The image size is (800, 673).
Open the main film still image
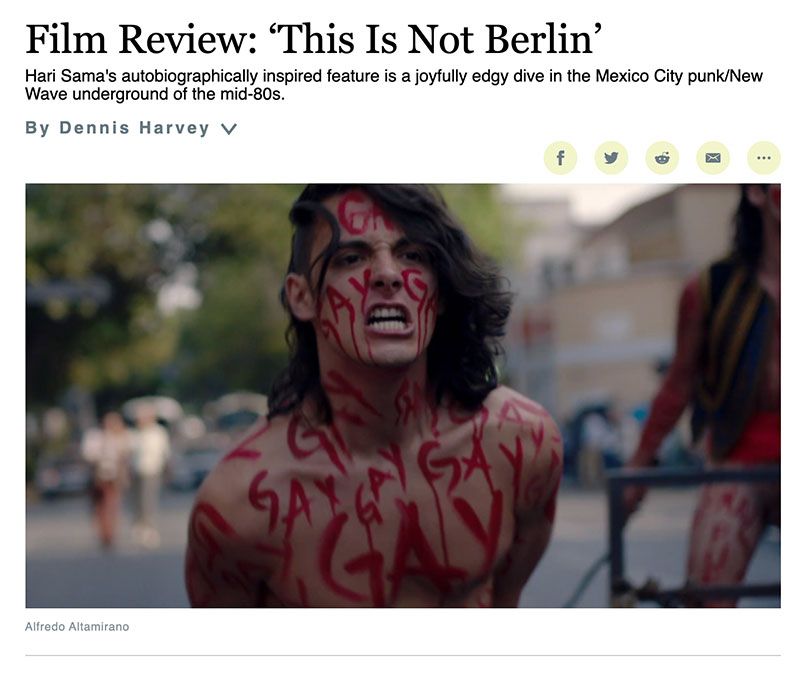pyautogui.click(x=403, y=395)
